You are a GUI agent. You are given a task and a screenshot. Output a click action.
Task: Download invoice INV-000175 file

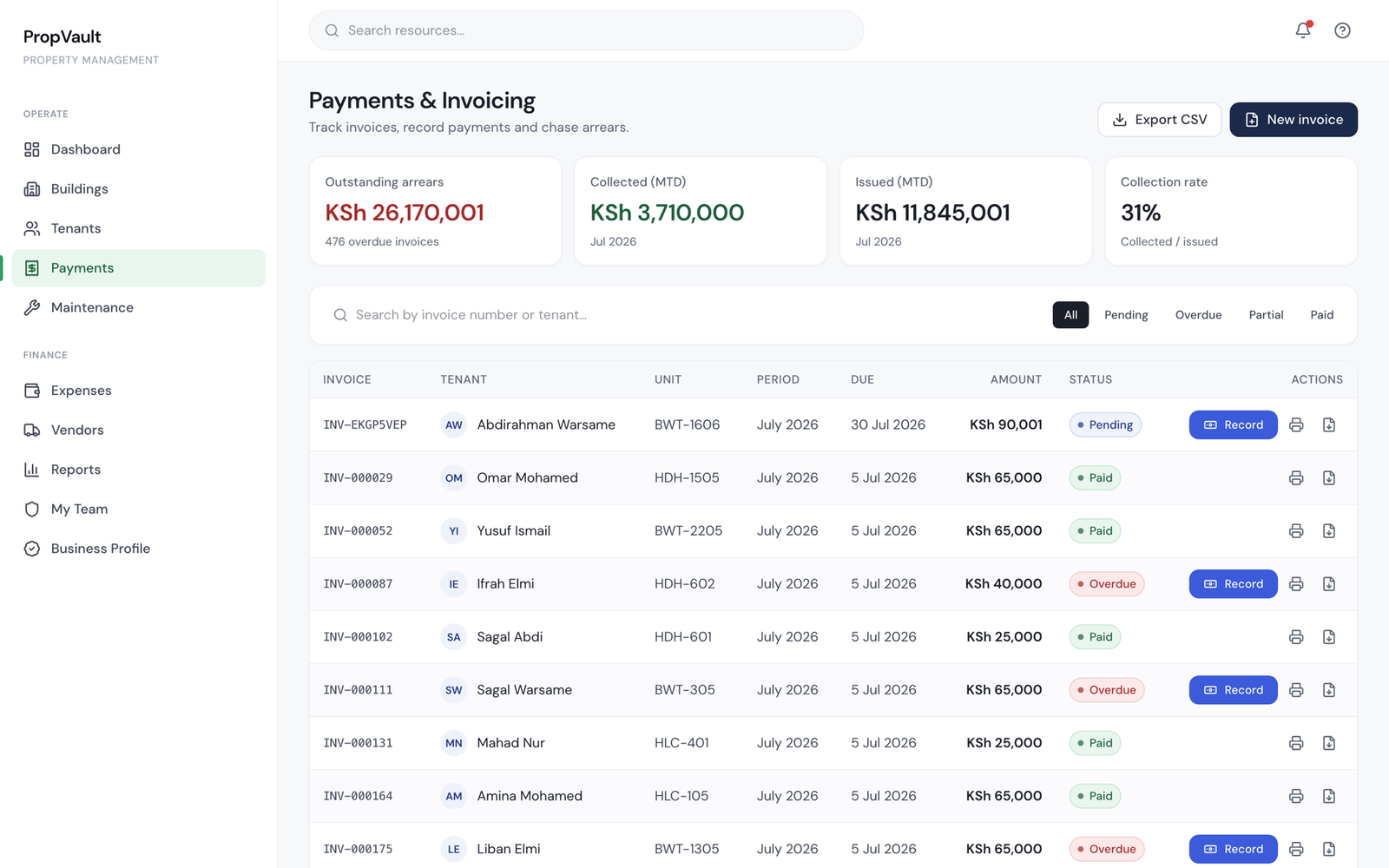click(x=1329, y=849)
